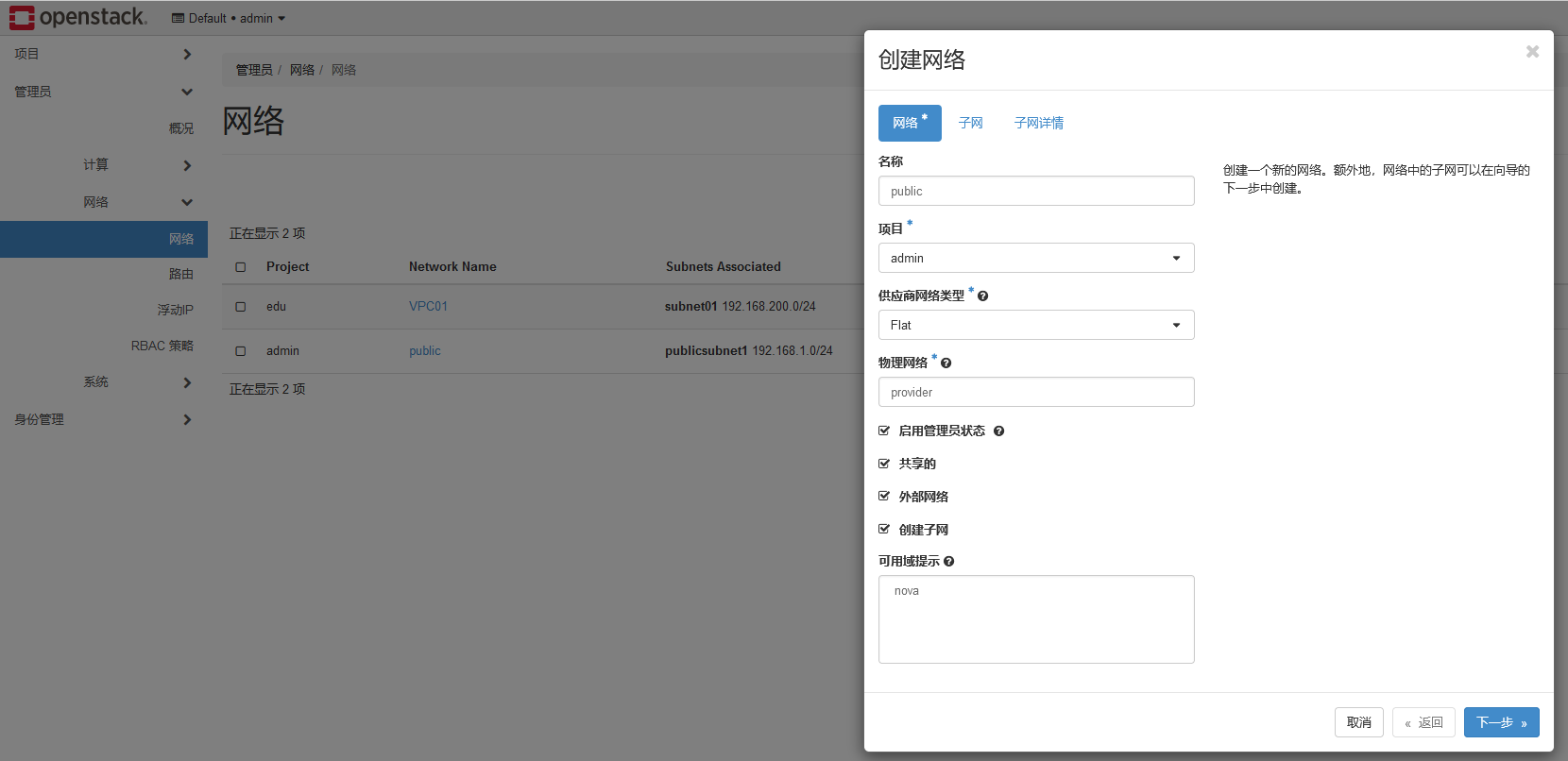Click the 名称 input field
The height and width of the screenshot is (761, 1568).
[x=1035, y=191]
